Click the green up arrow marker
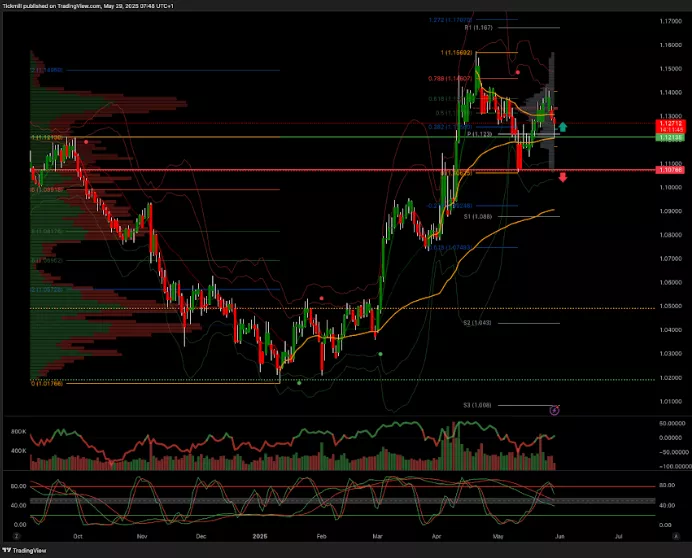The image size is (692, 558). coord(563,127)
